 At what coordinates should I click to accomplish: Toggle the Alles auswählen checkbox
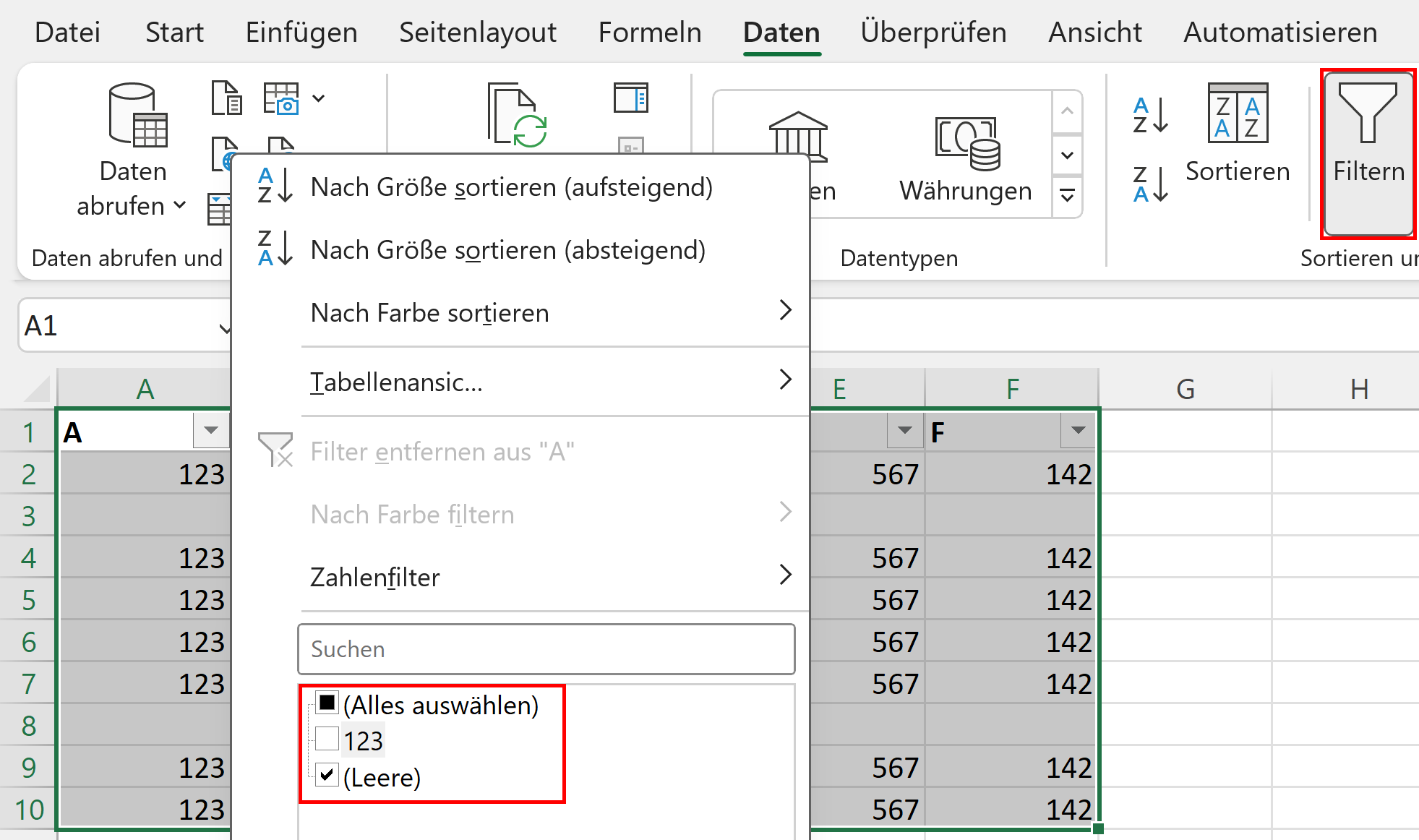click(x=327, y=703)
